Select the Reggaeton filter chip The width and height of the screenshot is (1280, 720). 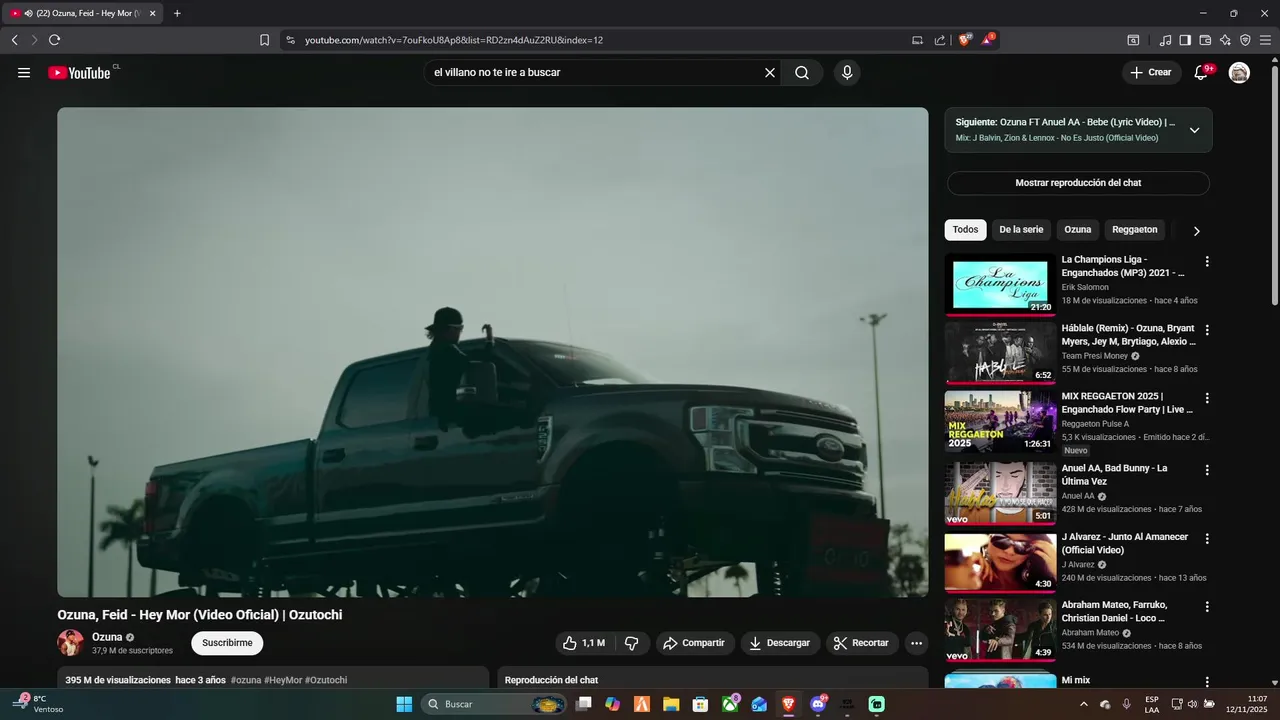tap(1135, 230)
